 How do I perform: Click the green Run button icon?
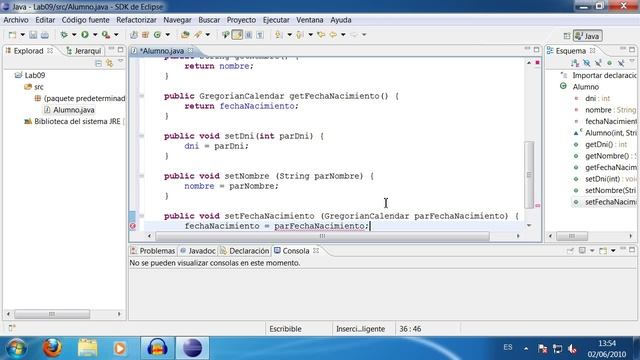click(x=85, y=35)
